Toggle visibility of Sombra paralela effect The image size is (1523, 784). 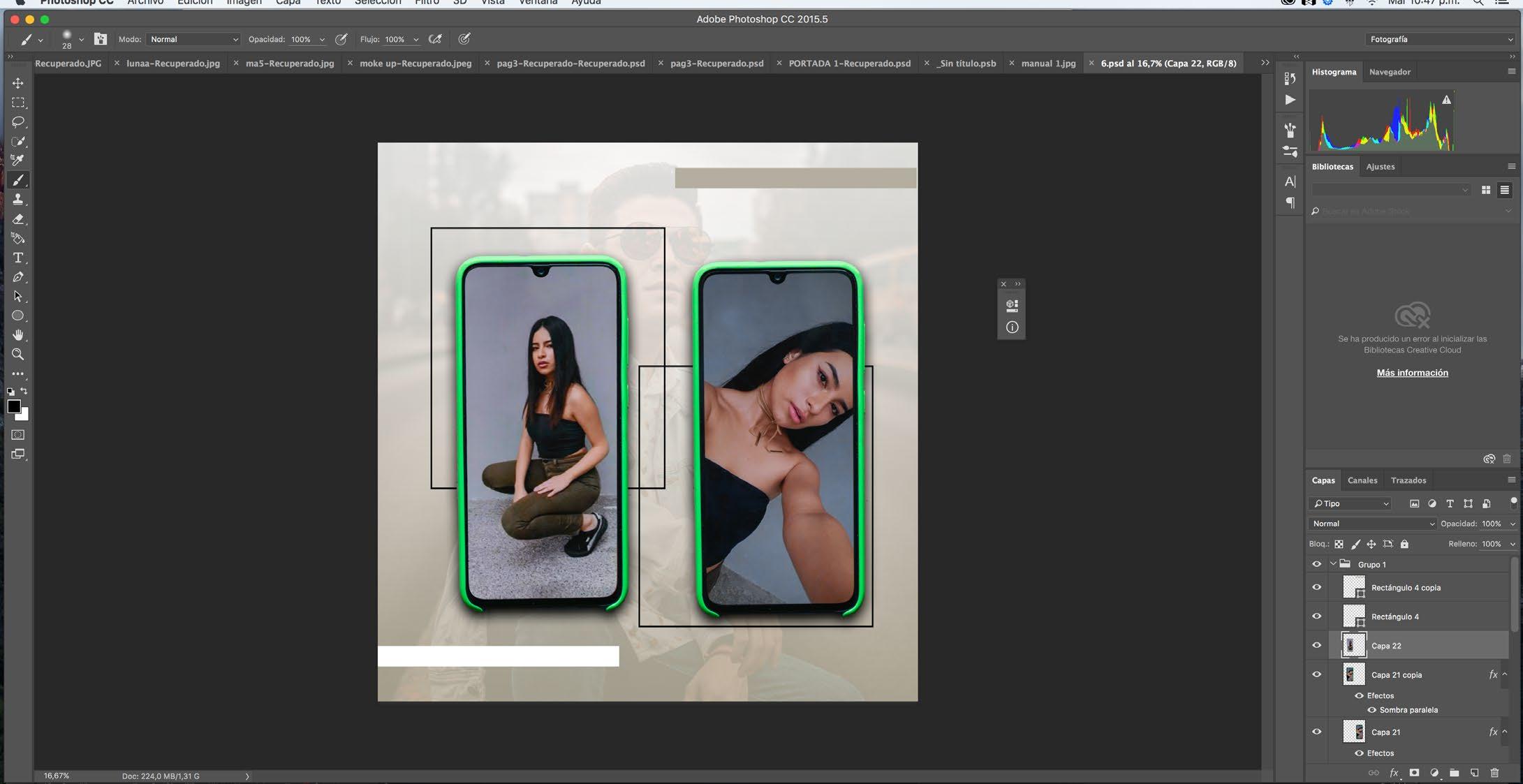click(x=1371, y=710)
